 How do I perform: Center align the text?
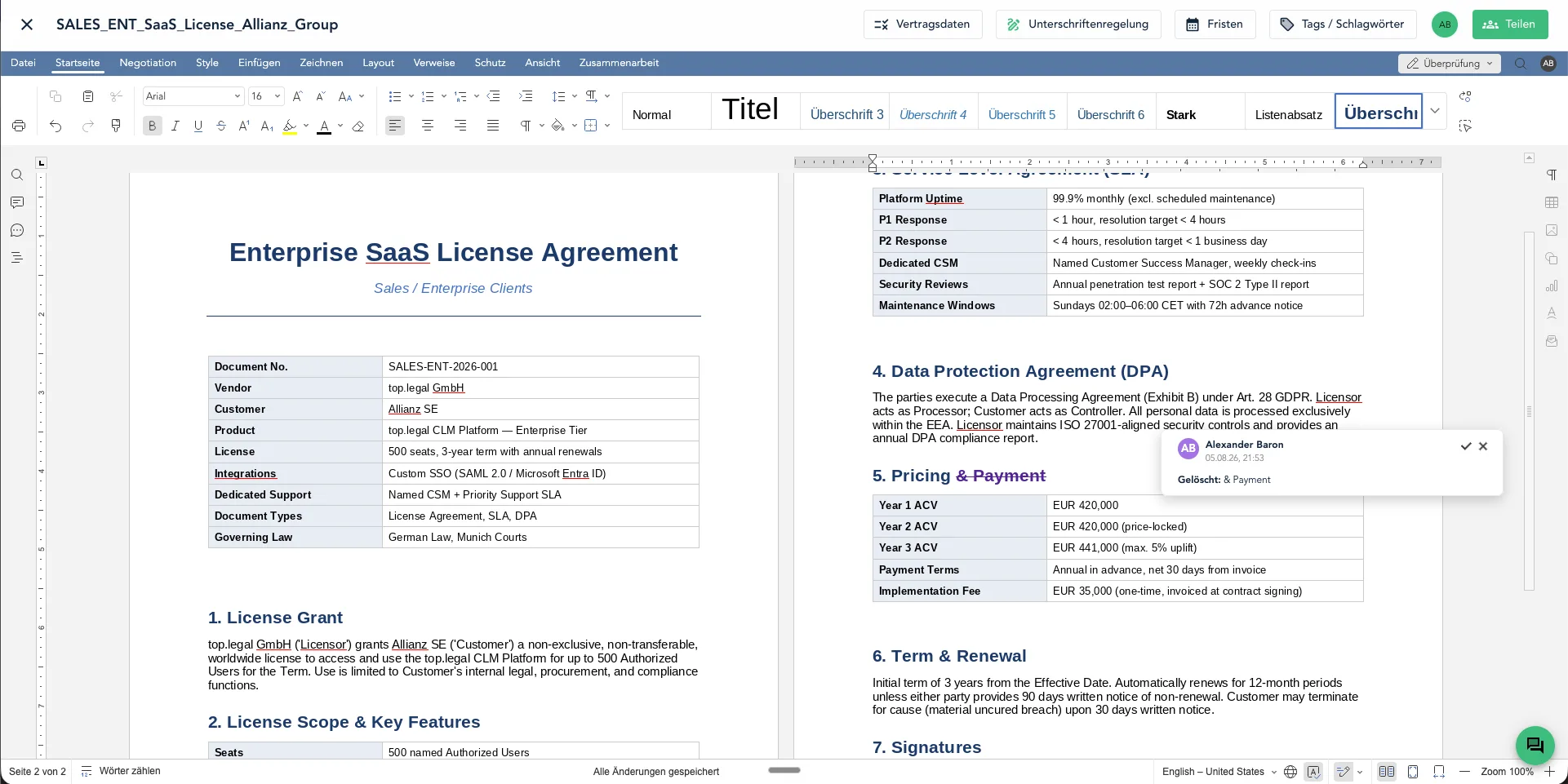[x=428, y=126]
